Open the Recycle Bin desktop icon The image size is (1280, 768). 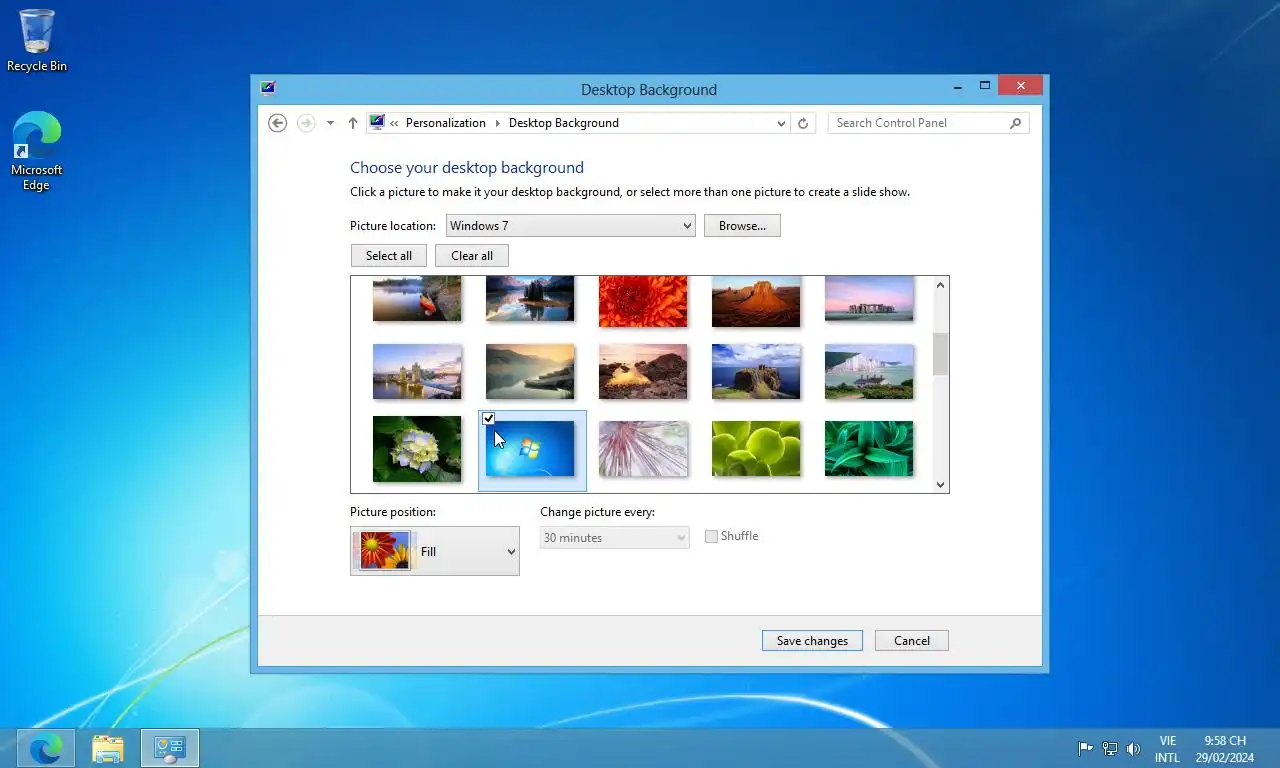(x=37, y=40)
